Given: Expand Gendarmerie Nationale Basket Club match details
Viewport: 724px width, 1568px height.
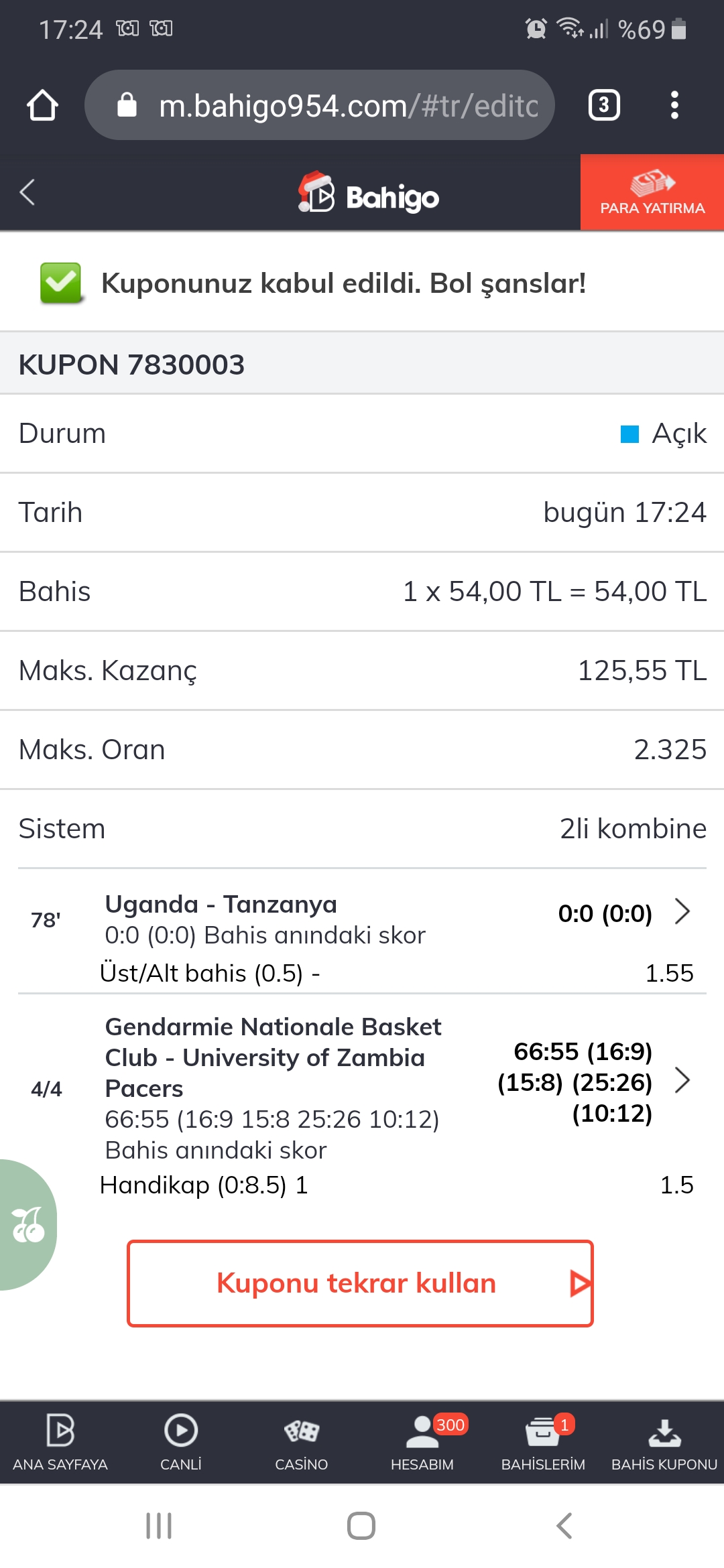Looking at the screenshot, I should click(x=682, y=1080).
